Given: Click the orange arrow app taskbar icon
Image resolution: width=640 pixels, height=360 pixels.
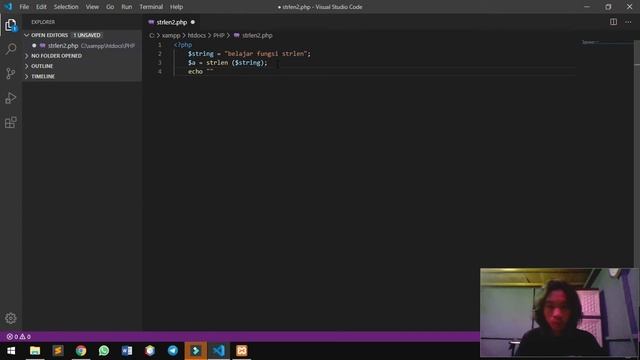Looking at the screenshot, I should click(196, 351).
